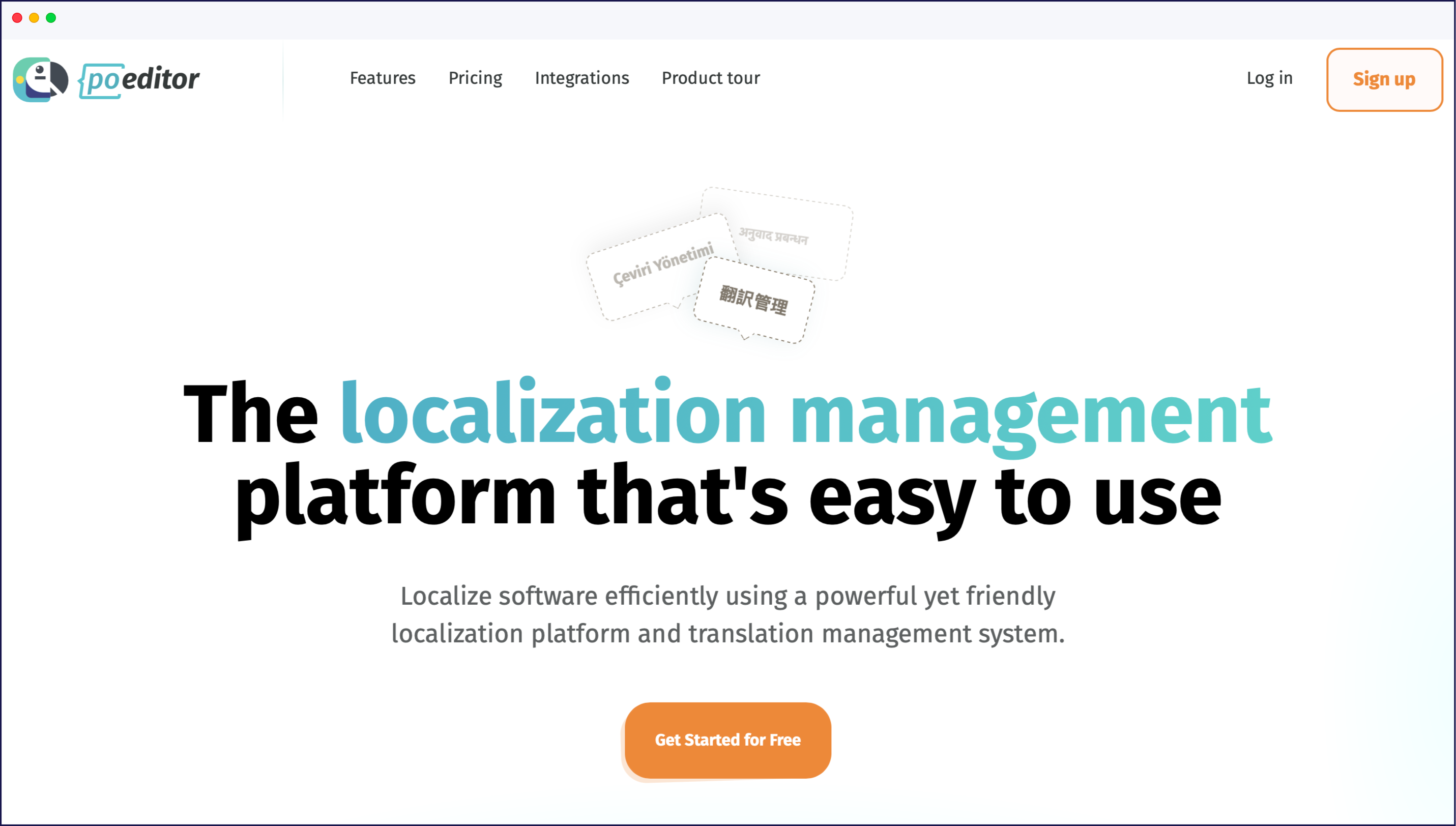Click the red window close dot

pyautogui.click(x=17, y=18)
